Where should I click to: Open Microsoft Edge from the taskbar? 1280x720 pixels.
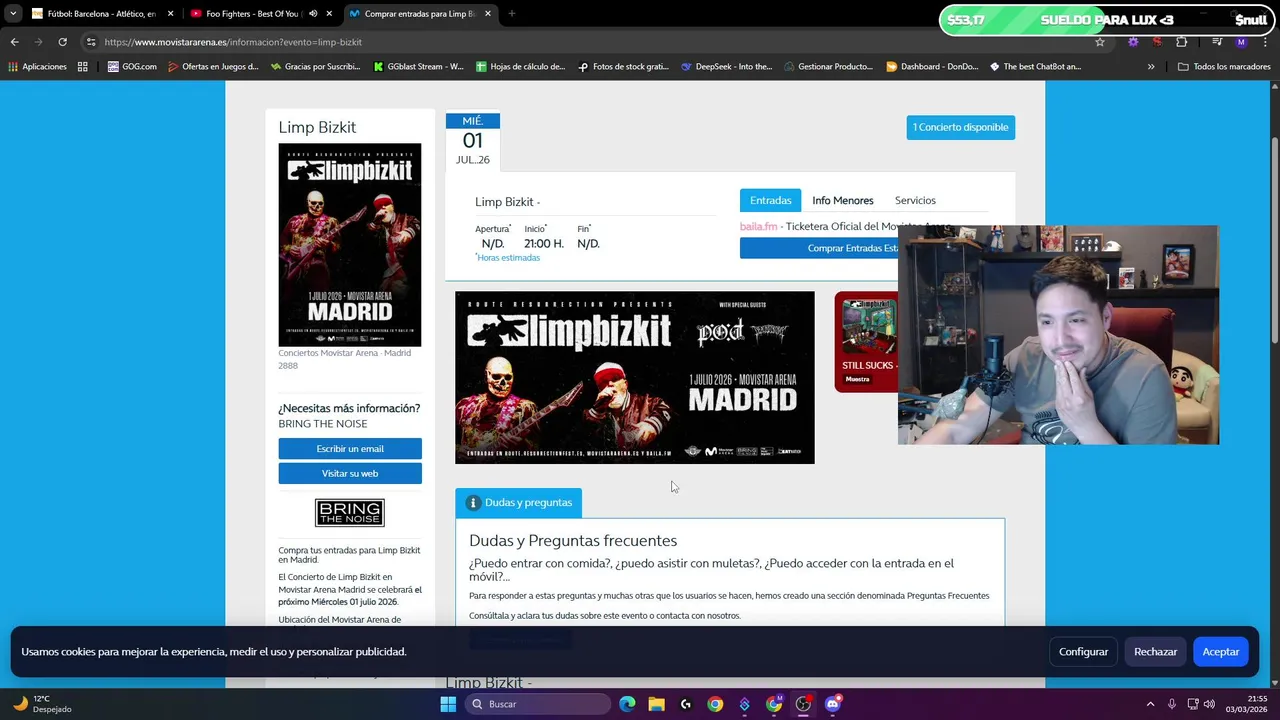pyautogui.click(x=627, y=704)
